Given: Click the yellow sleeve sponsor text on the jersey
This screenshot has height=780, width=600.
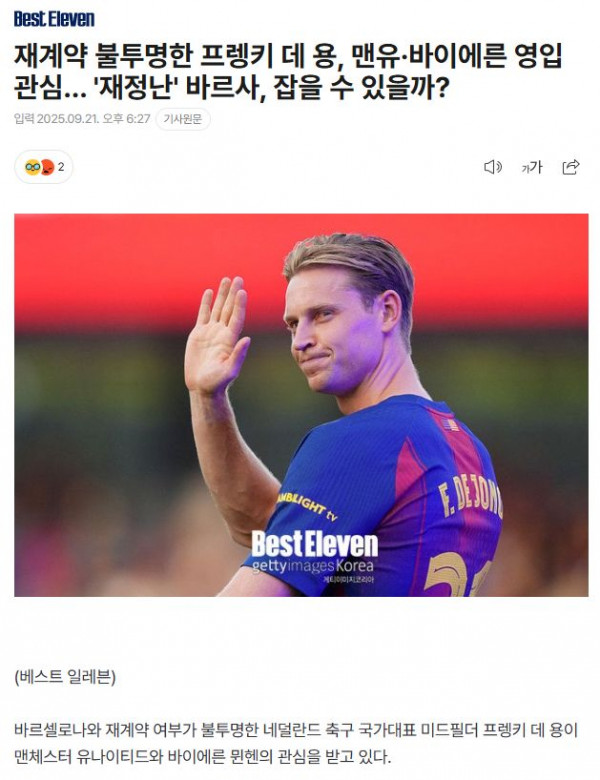Looking at the screenshot, I should click(307, 506).
